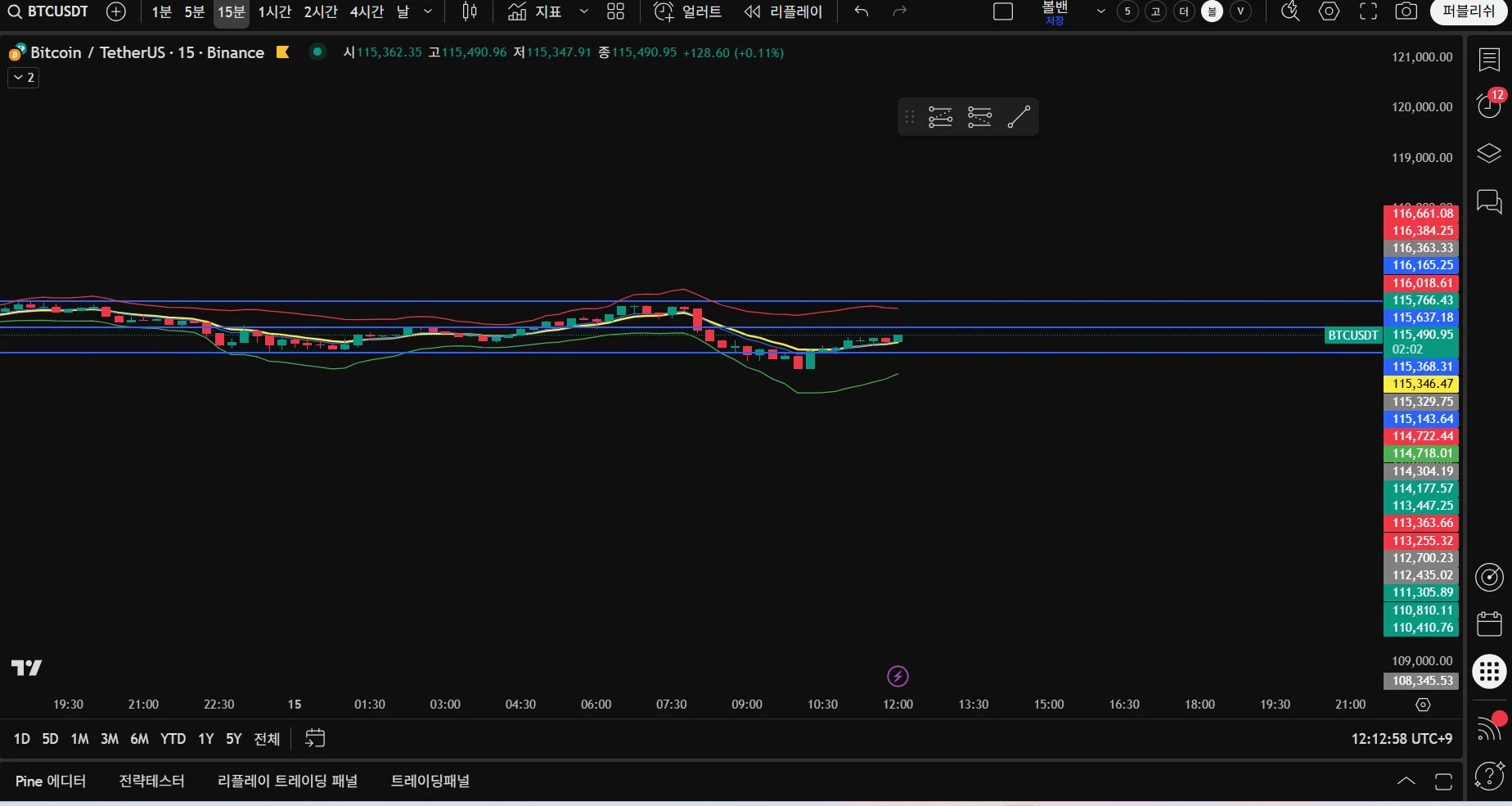Click the 퍼블리쉬 button
Screen dimensions: 1512x806
coord(1469,11)
